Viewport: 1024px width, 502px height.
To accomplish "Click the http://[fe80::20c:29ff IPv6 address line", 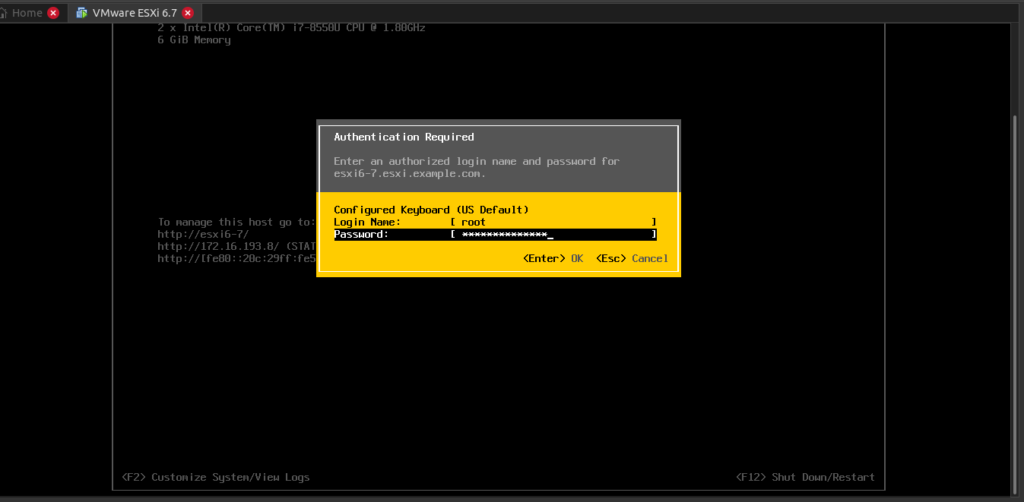I will click(237, 259).
